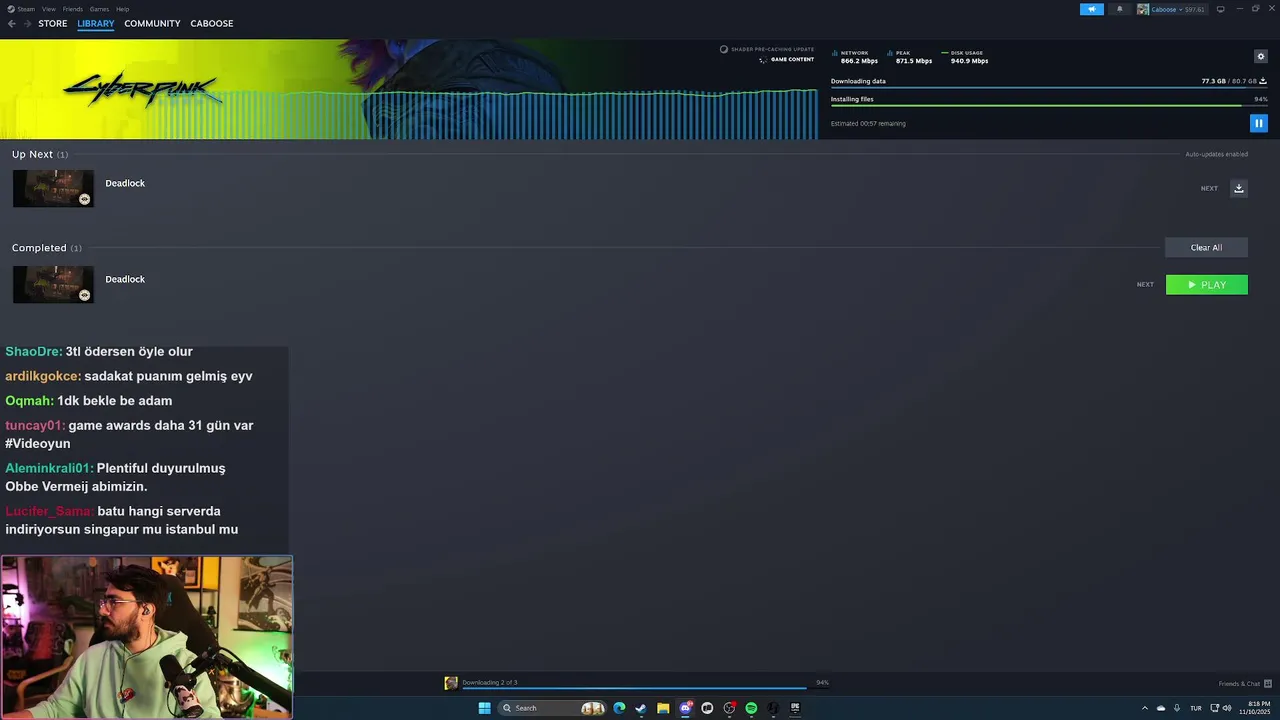
Task: Show hidden system tray icons
Action: [x=1145, y=708]
